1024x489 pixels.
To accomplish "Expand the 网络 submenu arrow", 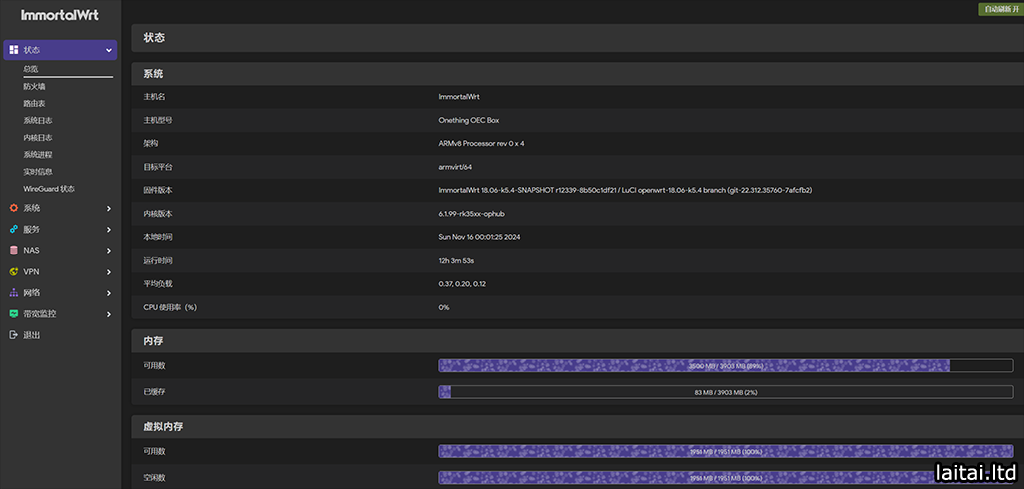I will pyautogui.click(x=108, y=292).
